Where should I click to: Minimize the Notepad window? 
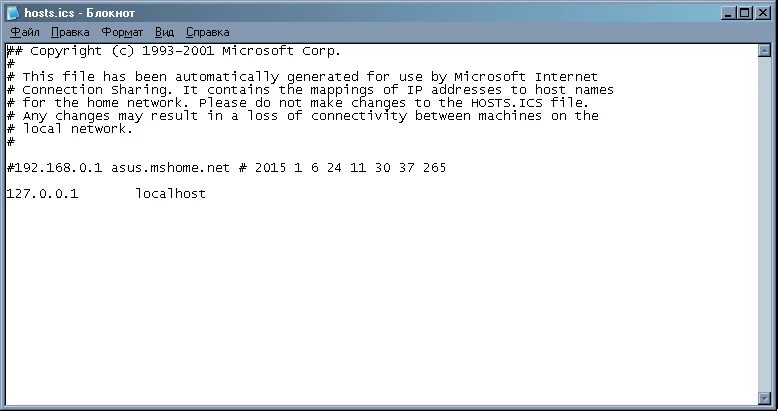[x=728, y=13]
